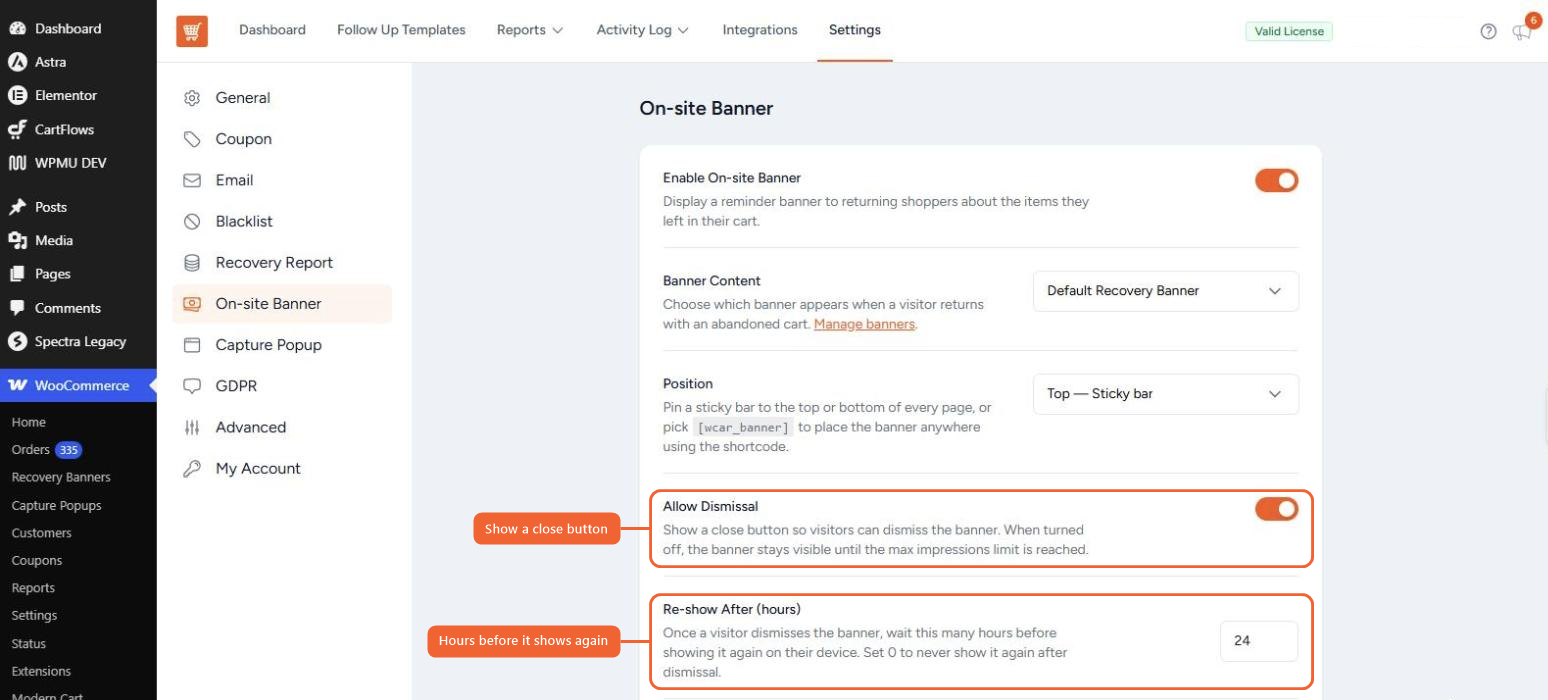Click the Advanced sliders icon

[x=192, y=427]
